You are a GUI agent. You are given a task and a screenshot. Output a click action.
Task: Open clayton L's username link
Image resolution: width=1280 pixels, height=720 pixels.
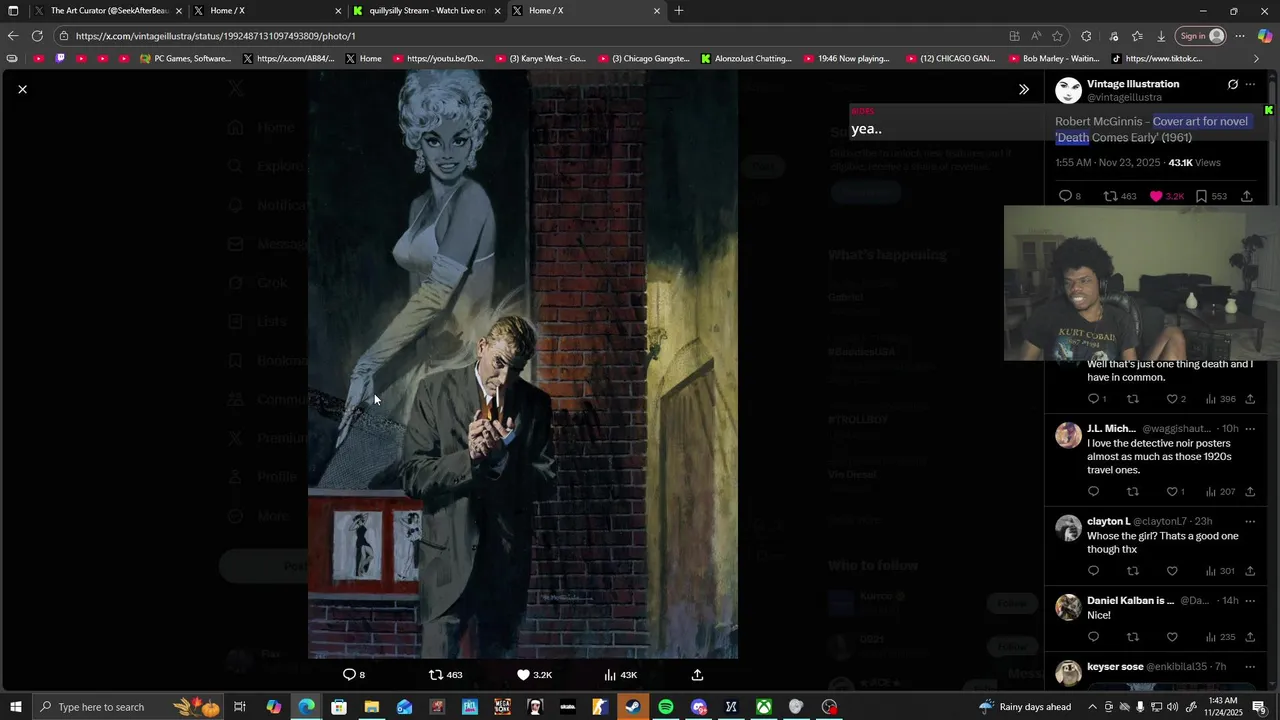pos(1108,522)
